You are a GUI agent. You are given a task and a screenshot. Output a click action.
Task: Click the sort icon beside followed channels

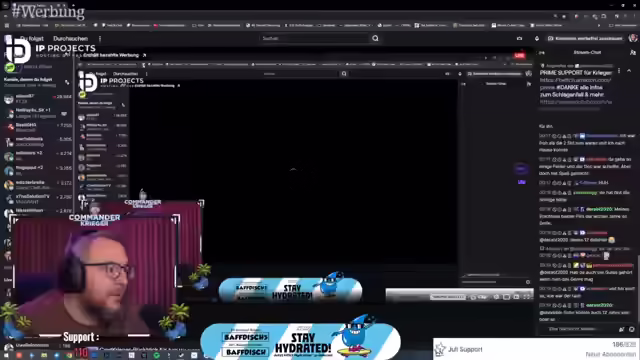pyautogui.click(x=67, y=82)
